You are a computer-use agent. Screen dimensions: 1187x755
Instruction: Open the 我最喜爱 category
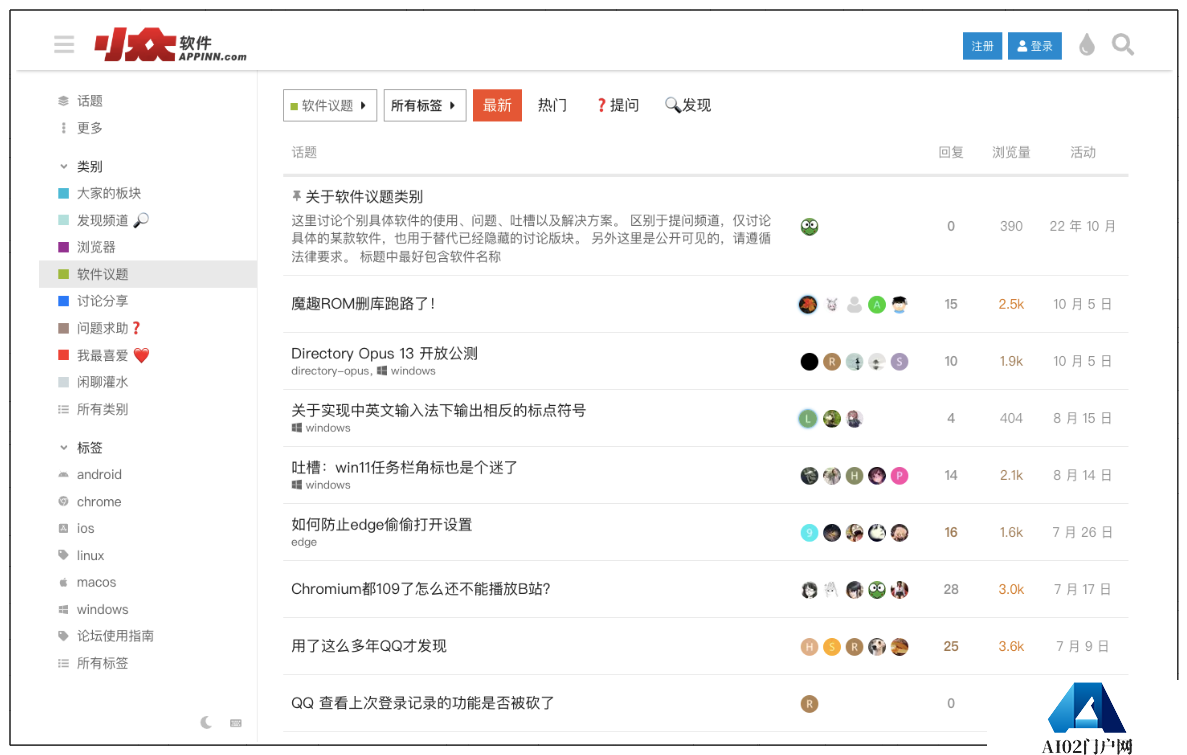pyautogui.click(x=102, y=355)
